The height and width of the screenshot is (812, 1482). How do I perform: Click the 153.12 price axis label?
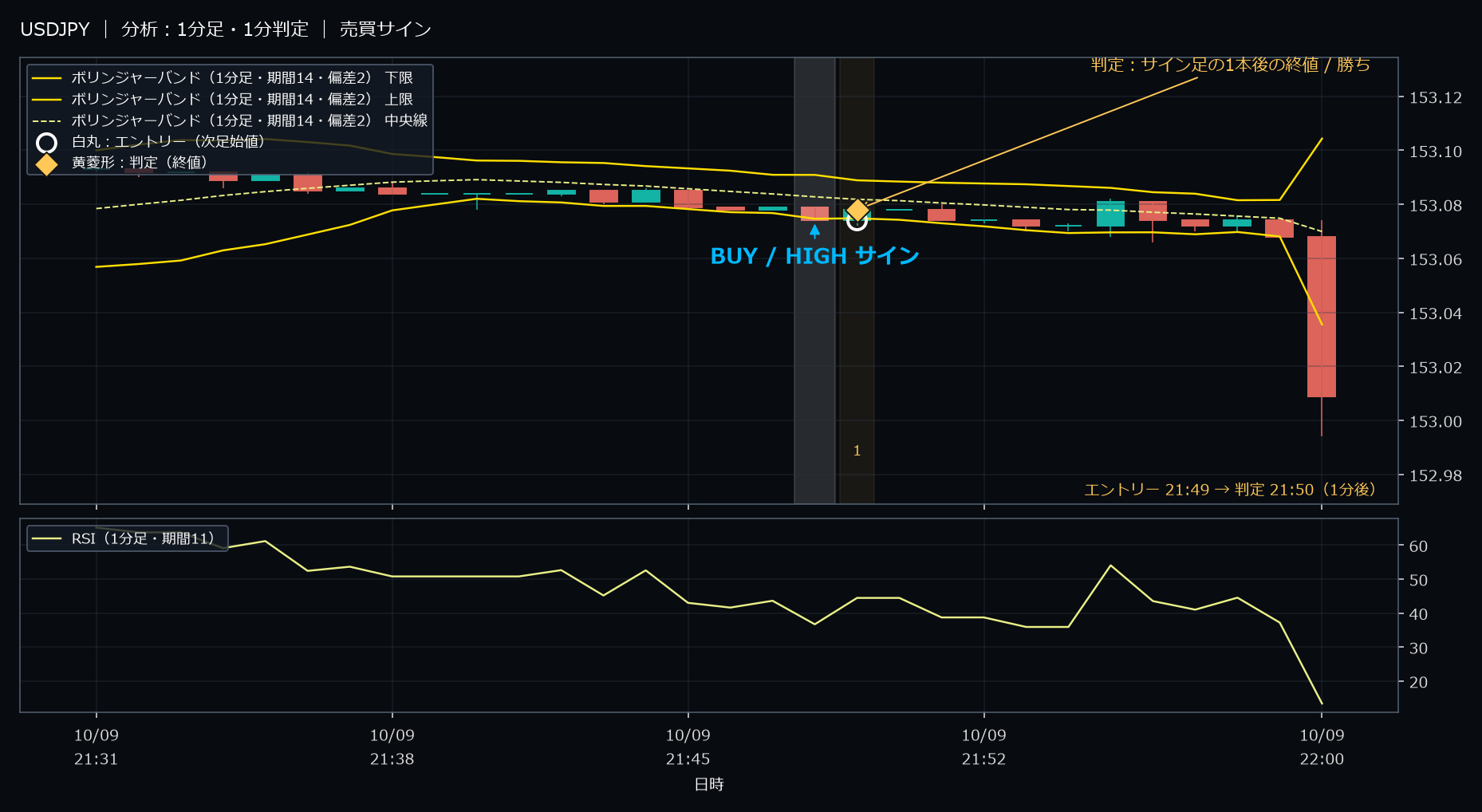[x=1436, y=98]
